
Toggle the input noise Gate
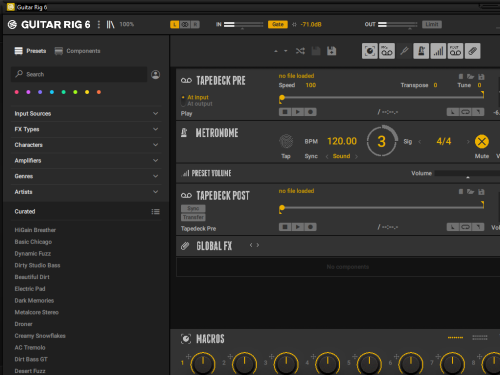pyautogui.click(x=278, y=24)
